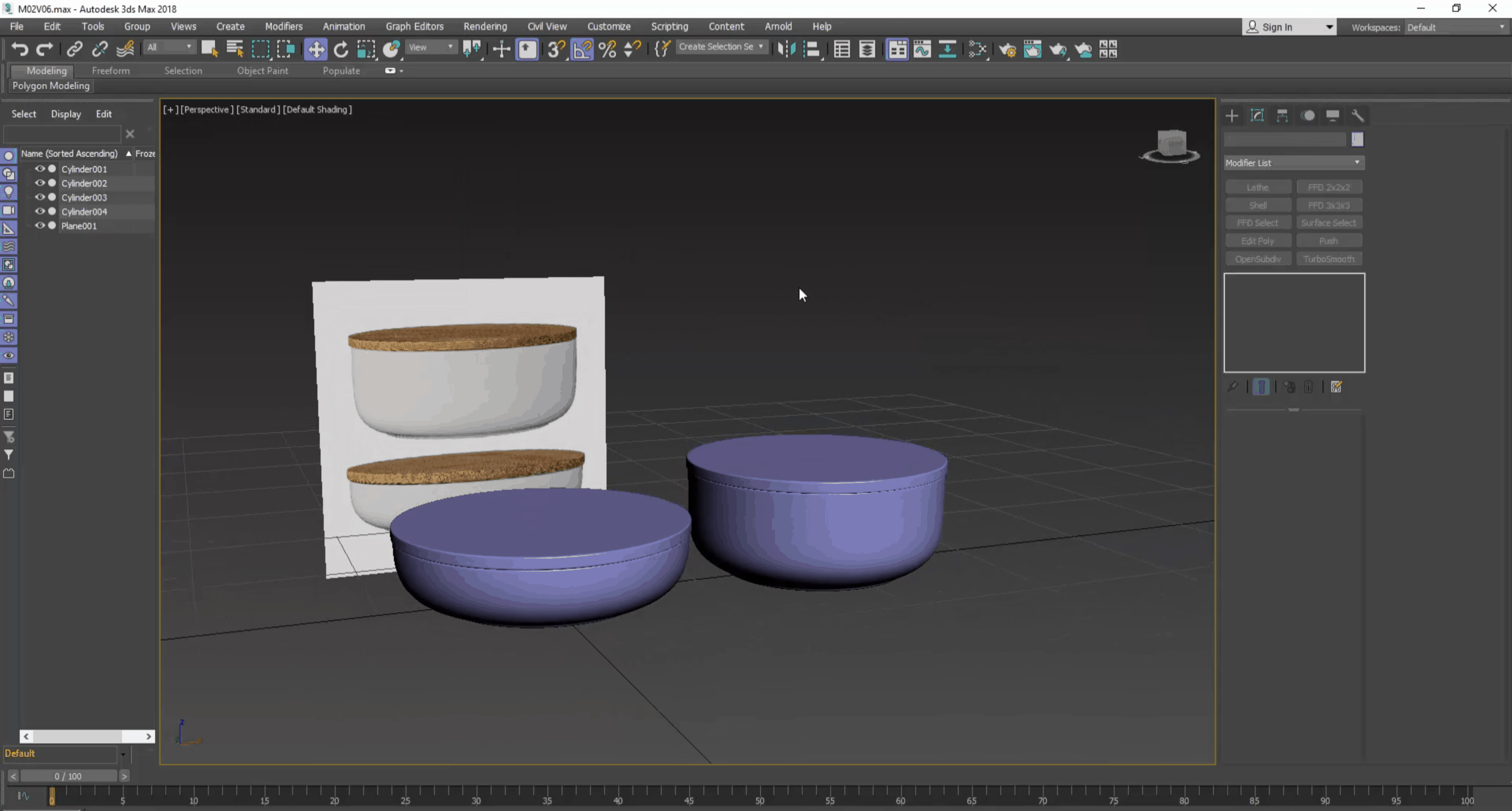Open the Customize menu
The image size is (1512, 811).
609,26
